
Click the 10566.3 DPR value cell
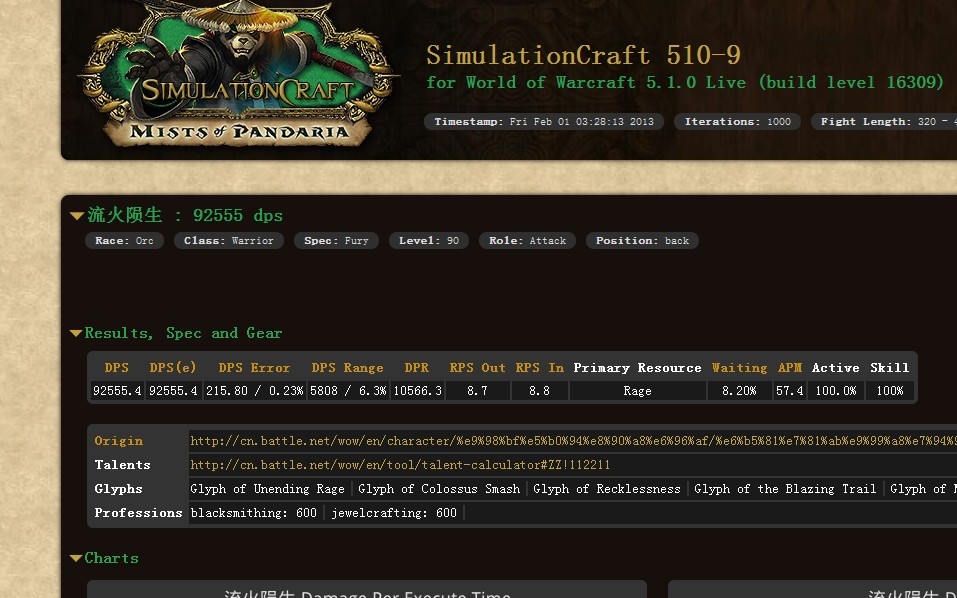point(417,391)
